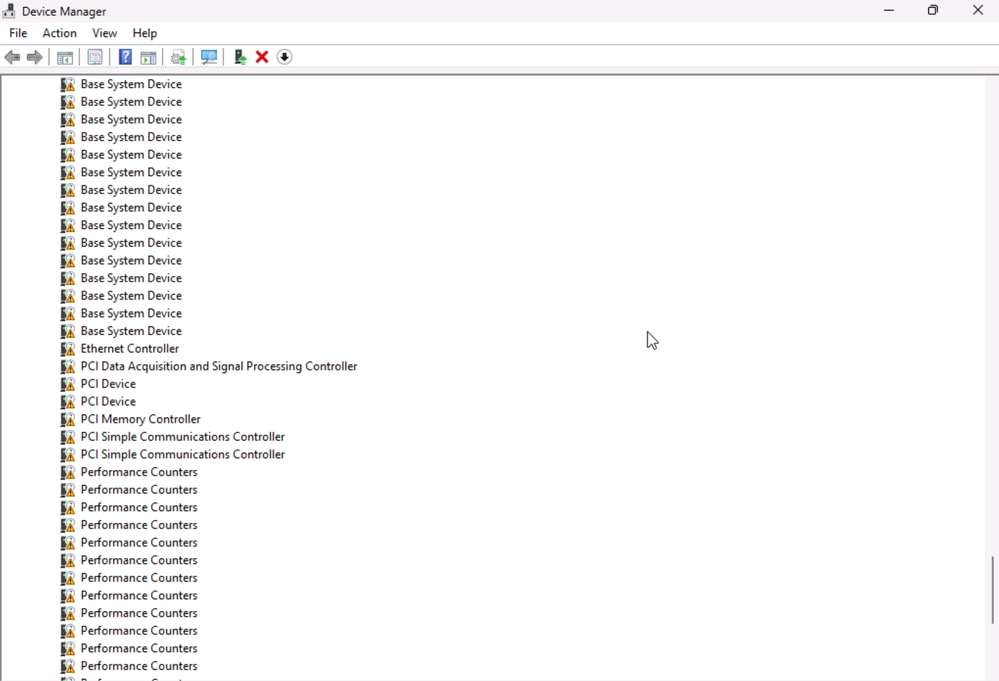This screenshot has width=999, height=681.
Task: Toggle the console tree visibility
Action: point(65,57)
